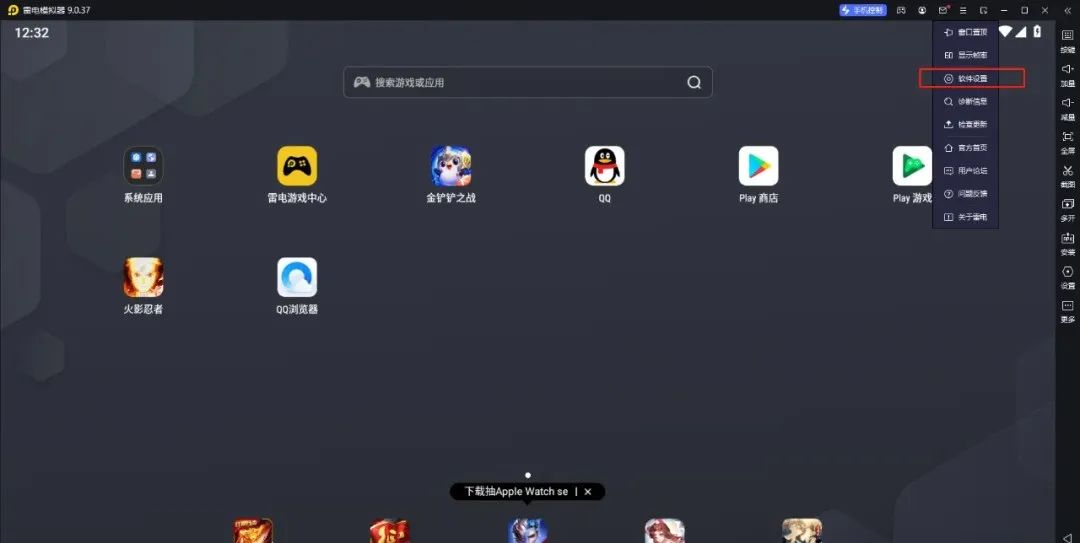
Task: Click the search magnifier icon
Action: tap(694, 83)
